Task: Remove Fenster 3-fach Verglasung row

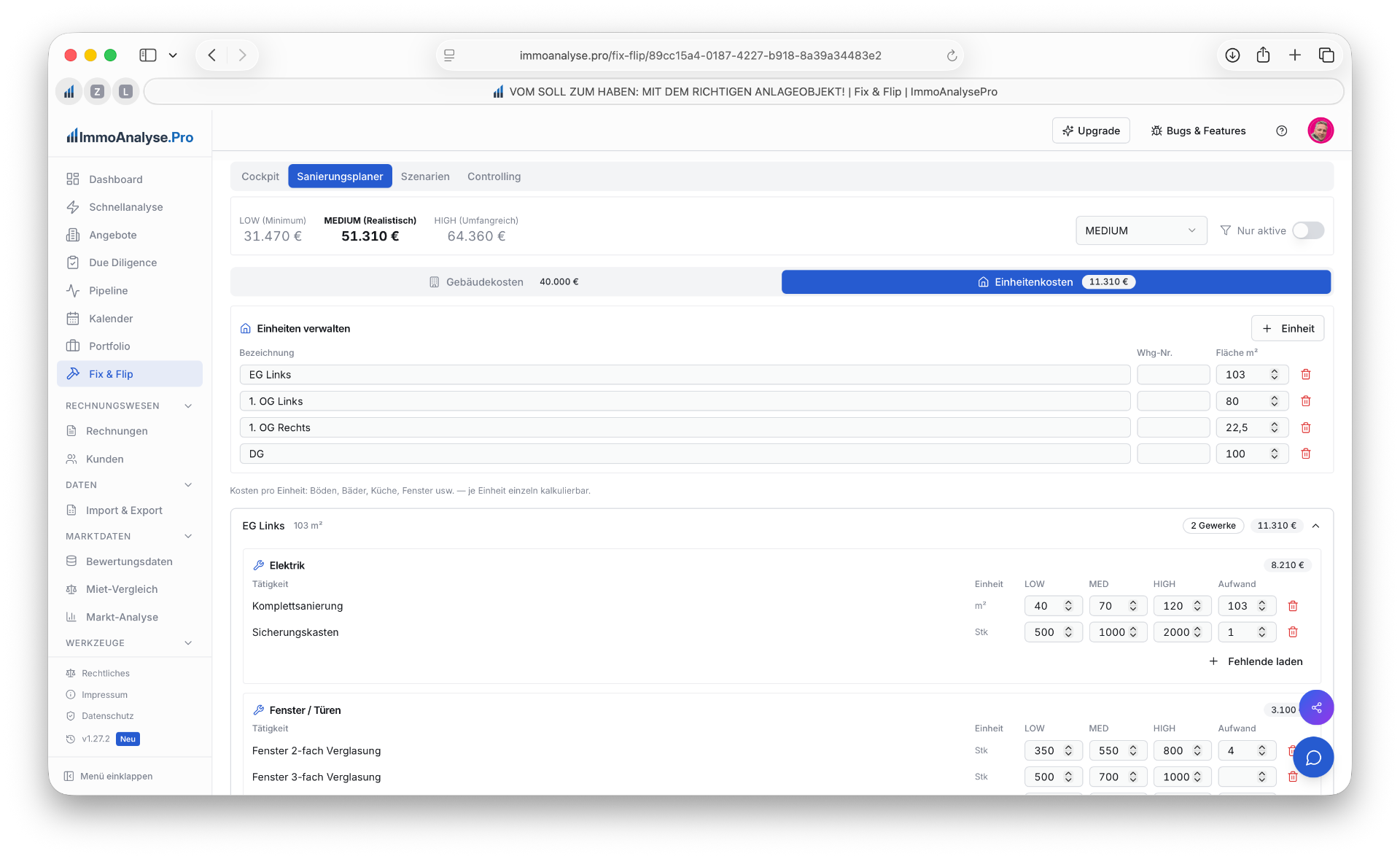Action: (x=1293, y=777)
